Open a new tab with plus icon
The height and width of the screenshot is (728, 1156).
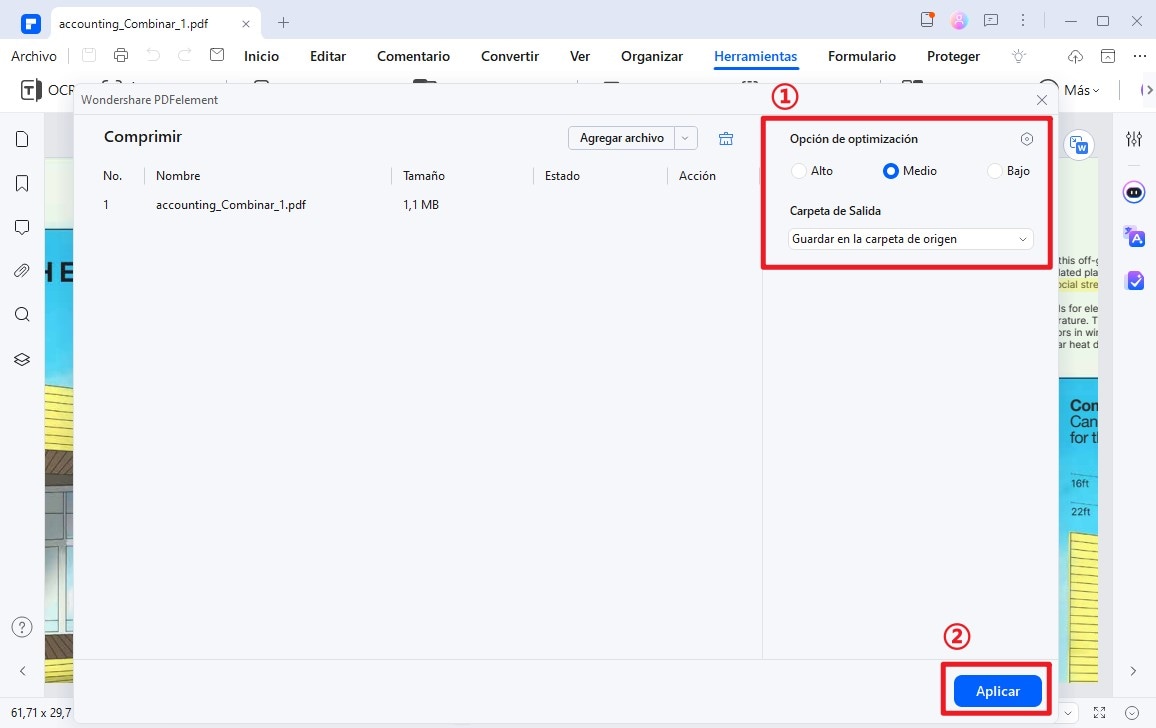[283, 23]
